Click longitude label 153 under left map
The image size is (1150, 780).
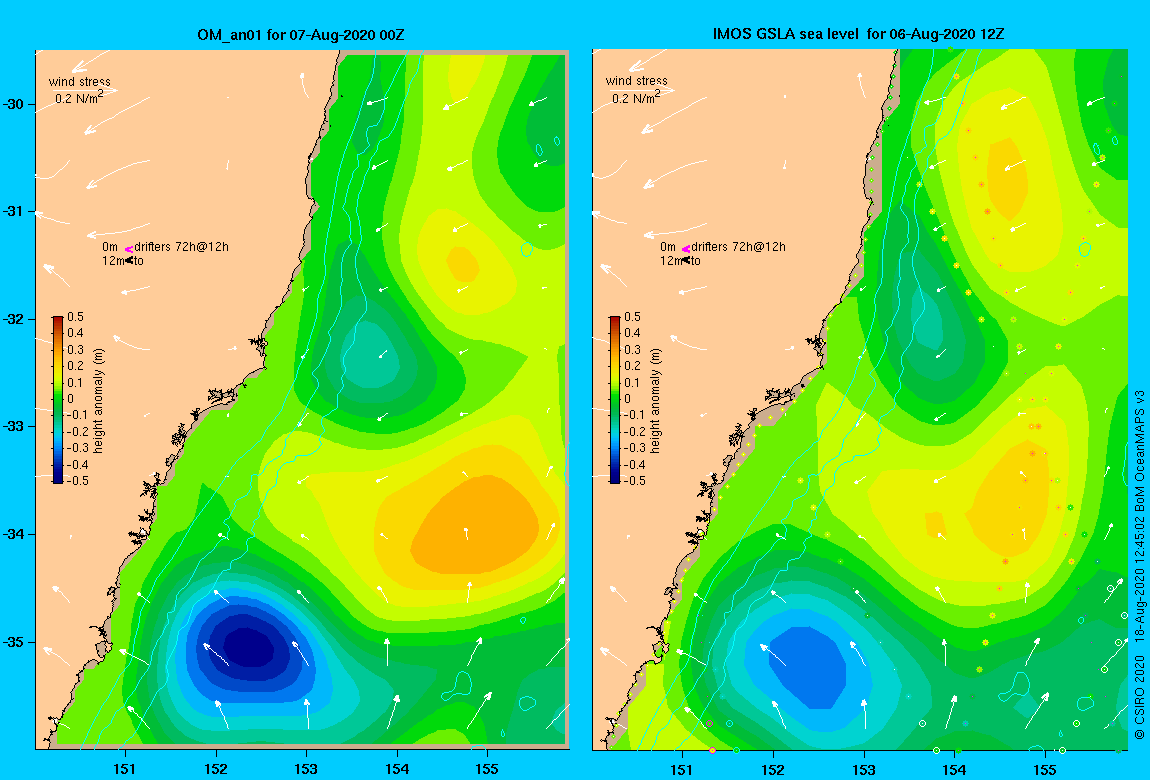pyautogui.click(x=306, y=769)
